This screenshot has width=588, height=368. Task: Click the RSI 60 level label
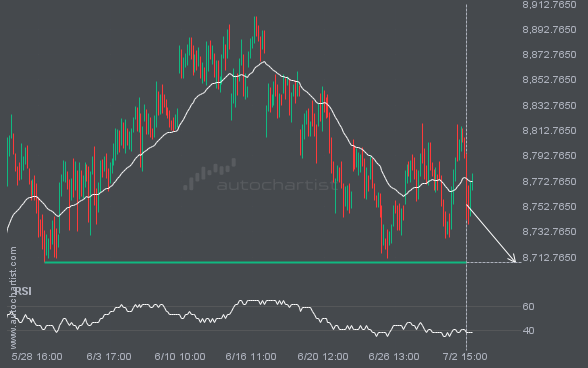528,307
